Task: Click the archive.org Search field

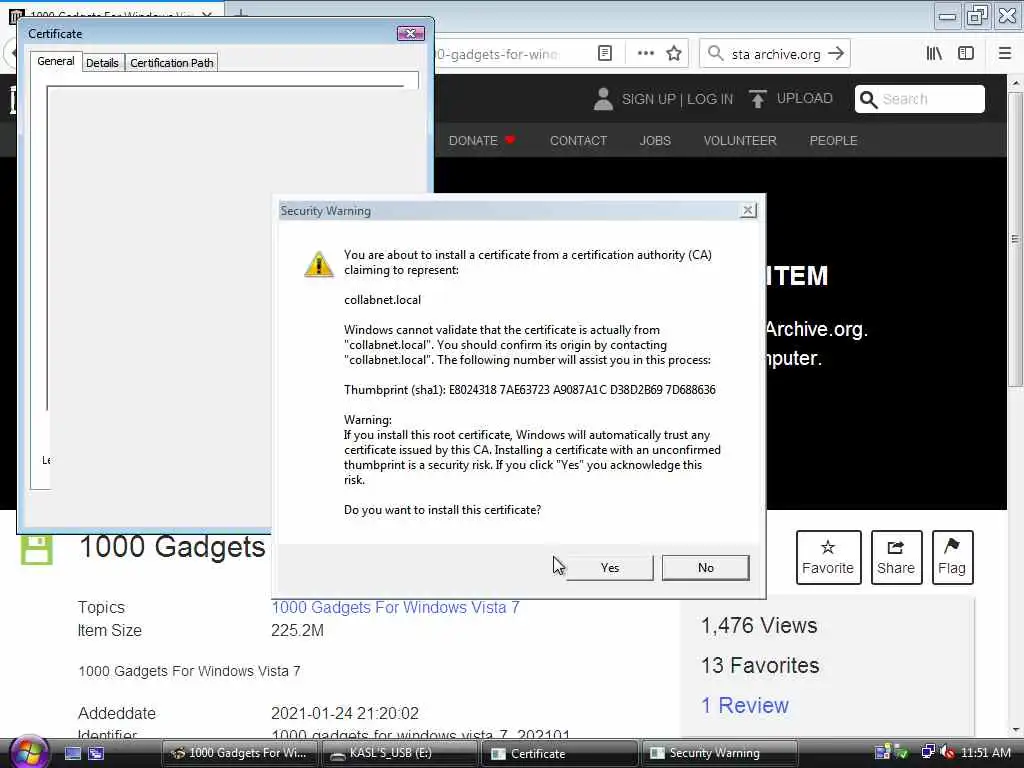Action: tap(920, 99)
